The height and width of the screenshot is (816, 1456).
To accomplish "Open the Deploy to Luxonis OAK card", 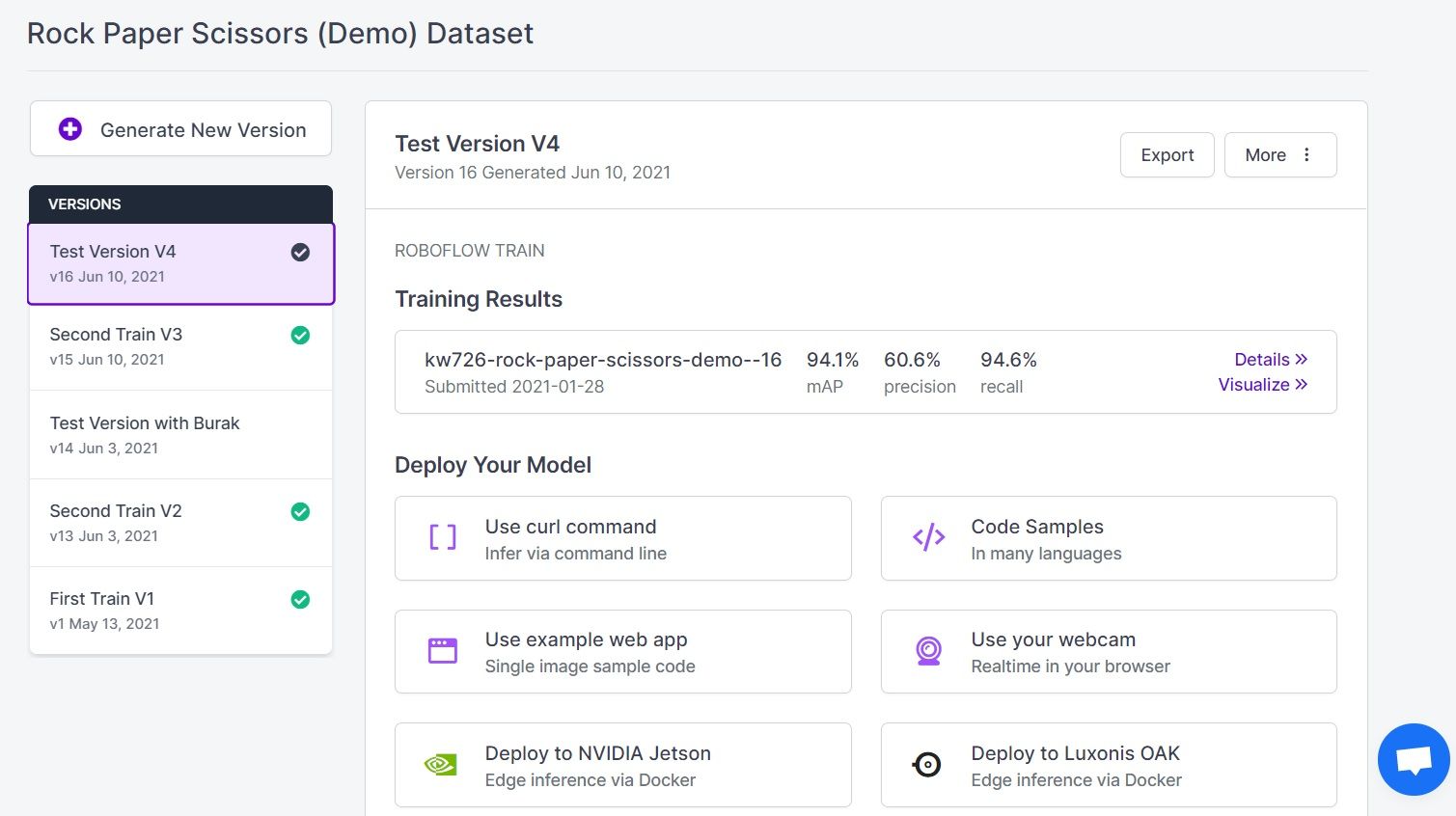I will click(1109, 765).
